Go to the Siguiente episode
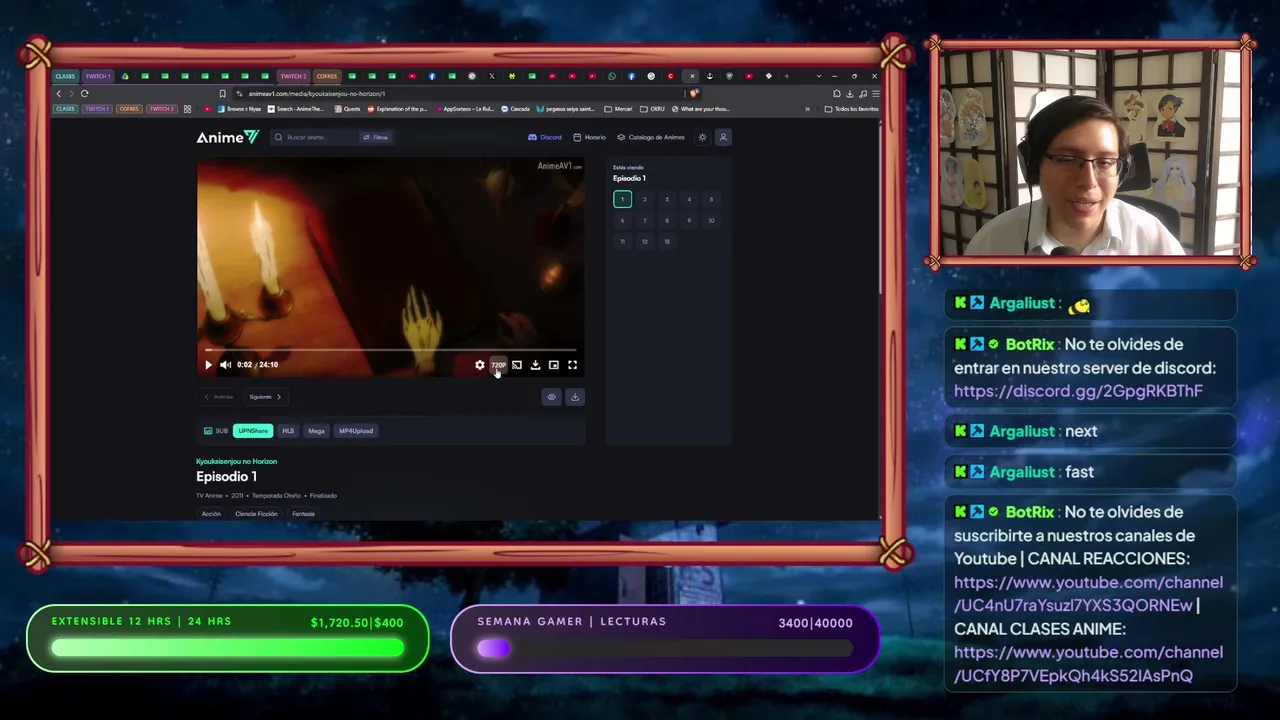The width and height of the screenshot is (1280, 720). [x=264, y=397]
